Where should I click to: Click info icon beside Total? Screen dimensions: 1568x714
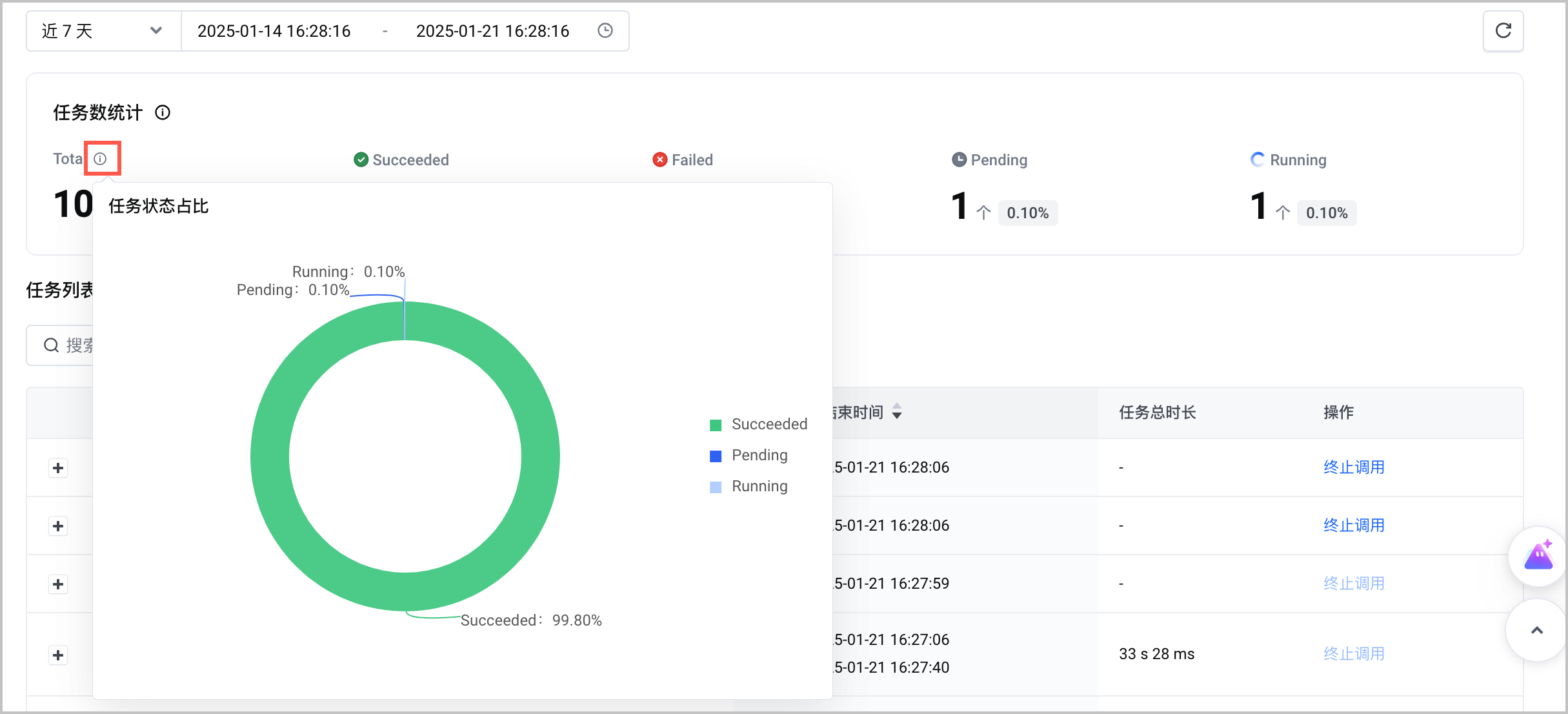point(100,158)
